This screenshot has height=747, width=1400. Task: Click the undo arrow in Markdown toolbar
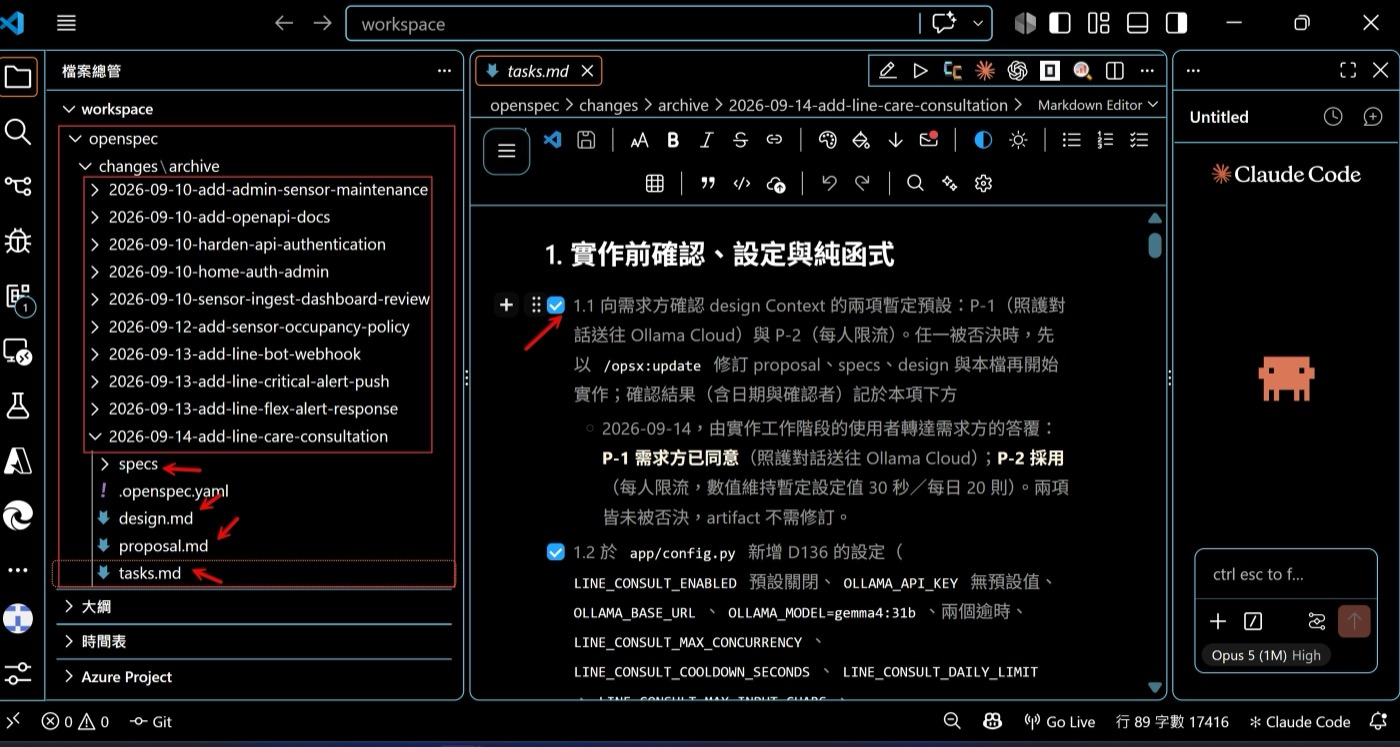pyautogui.click(x=828, y=183)
